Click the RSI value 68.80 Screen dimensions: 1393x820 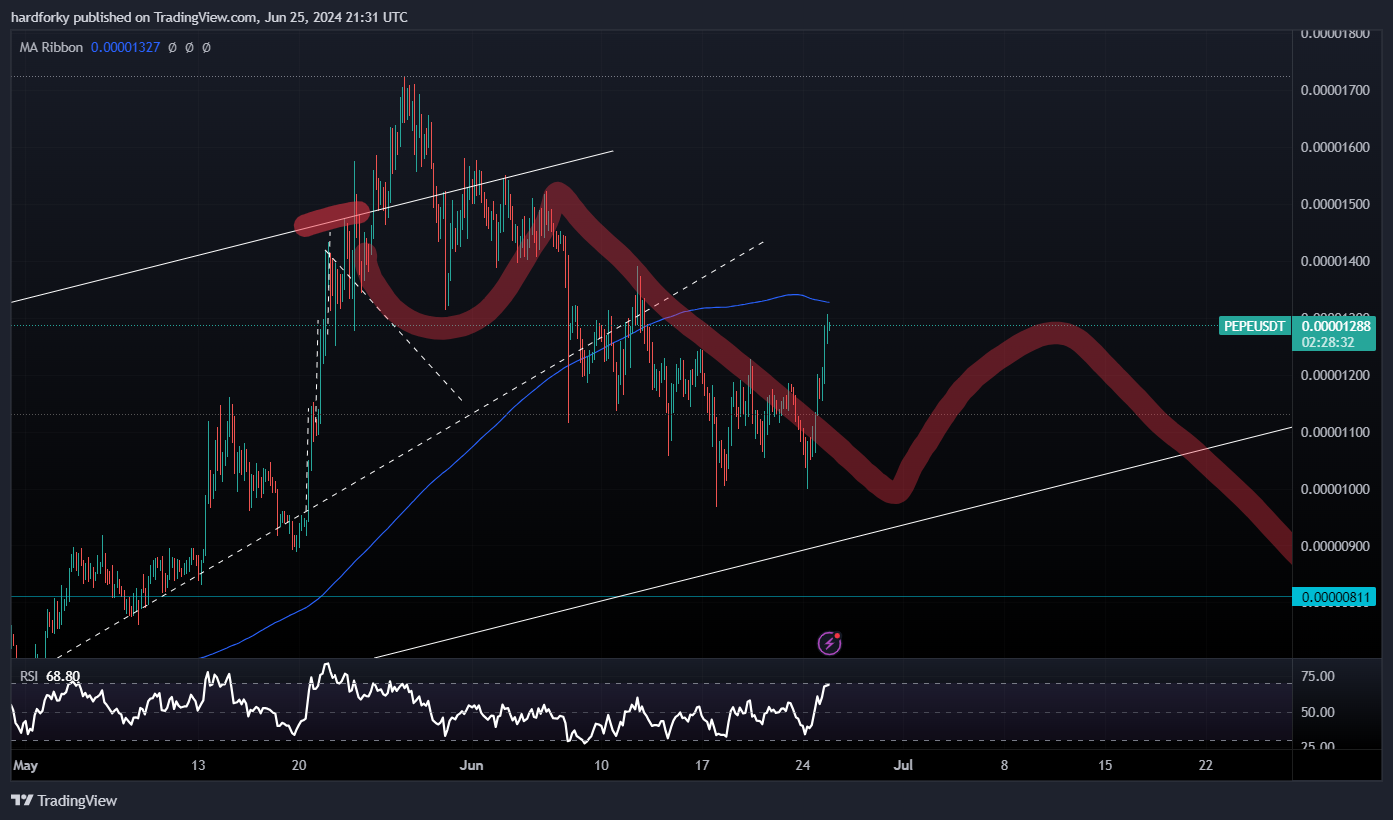tap(63, 676)
